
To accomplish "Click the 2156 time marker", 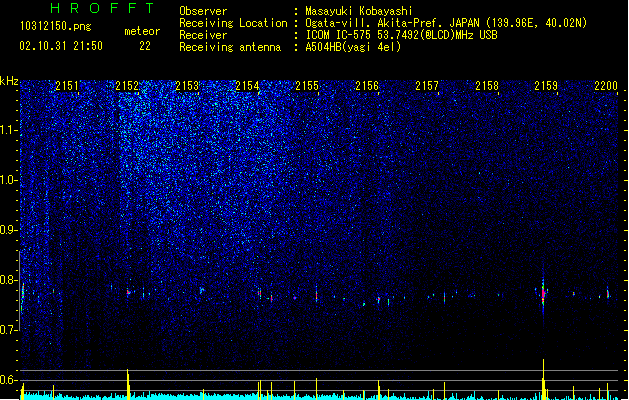I will pos(367,86).
